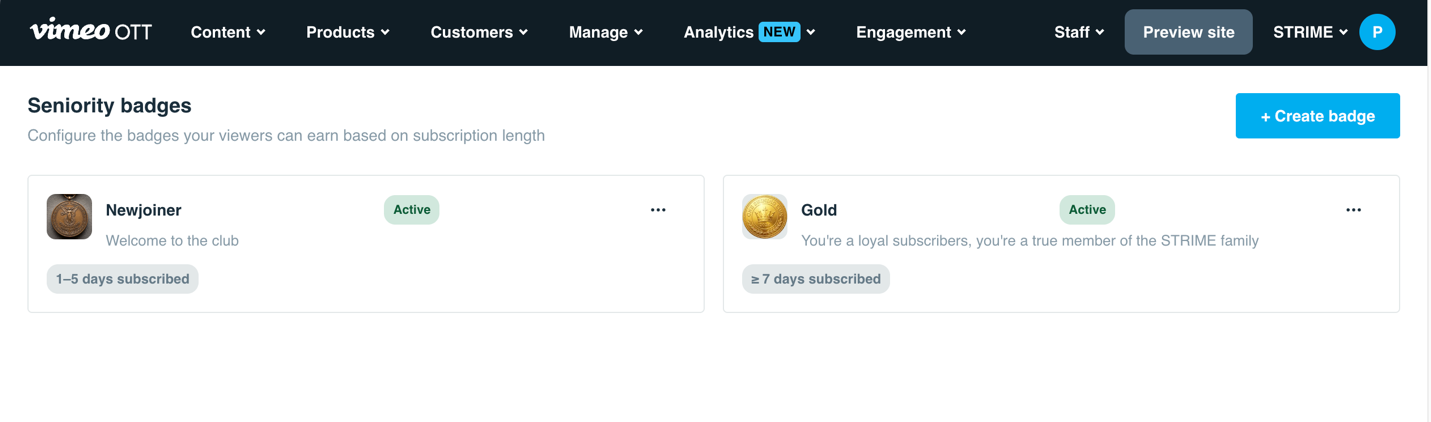Open the Manage menu
The width and height of the screenshot is (1431, 422).
click(x=606, y=32)
